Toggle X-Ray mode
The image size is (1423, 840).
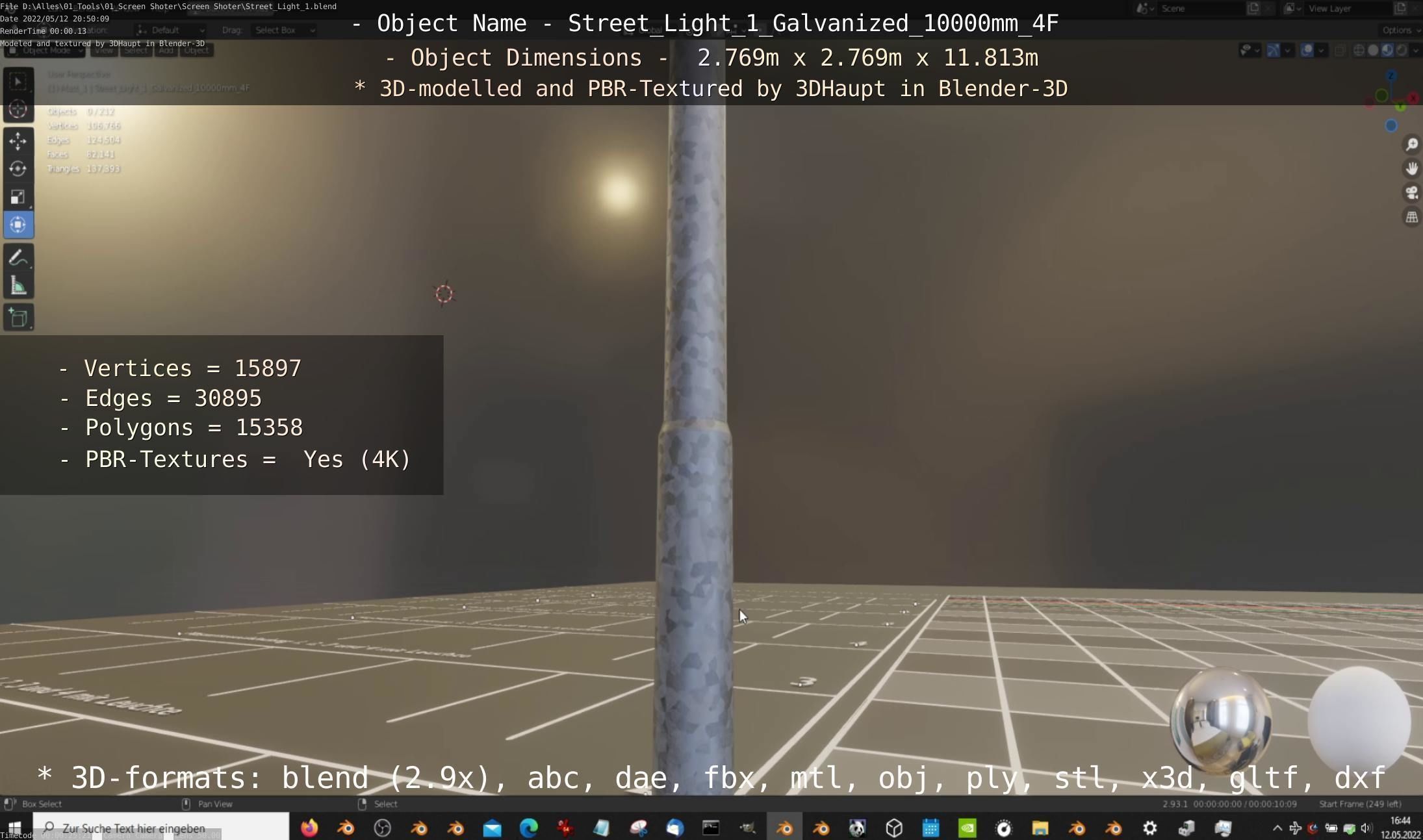(x=1340, y=50)
